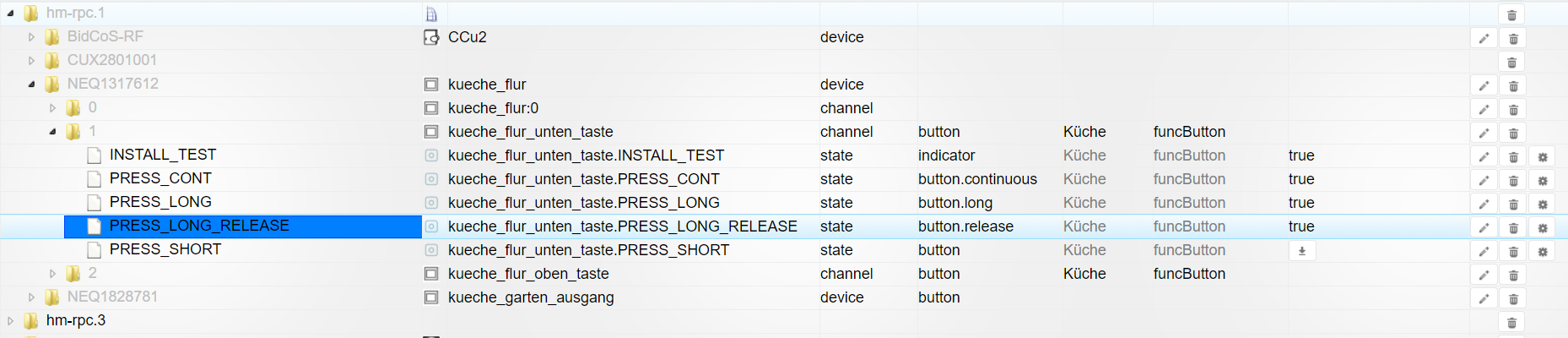Collapse the NEQ1317612 device node
Viewport: 1568px width, 338px height.
(31, 84)
